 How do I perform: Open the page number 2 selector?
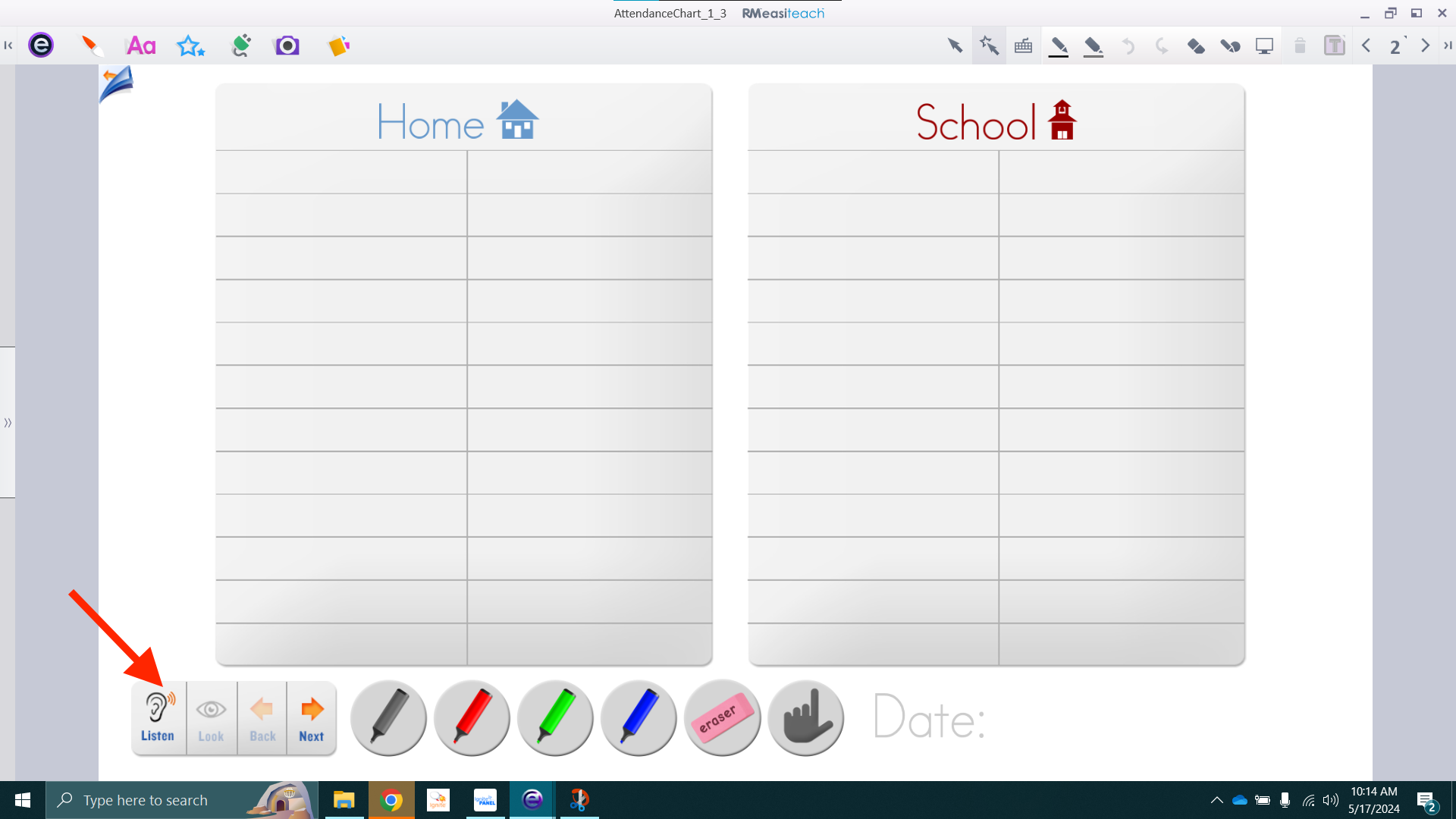1396,46
